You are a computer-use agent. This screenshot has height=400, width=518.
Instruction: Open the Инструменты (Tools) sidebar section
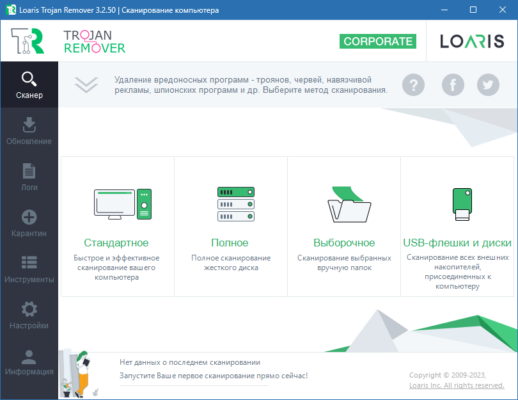coord(29,269)
